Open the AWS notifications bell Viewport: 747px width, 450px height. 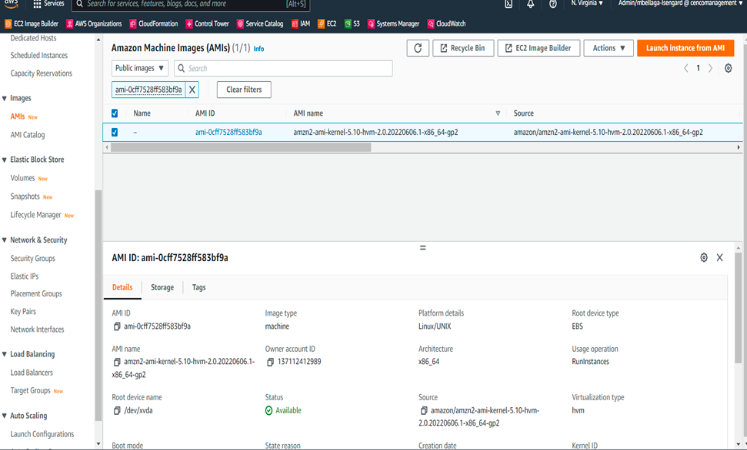click(x=530, y=4)
